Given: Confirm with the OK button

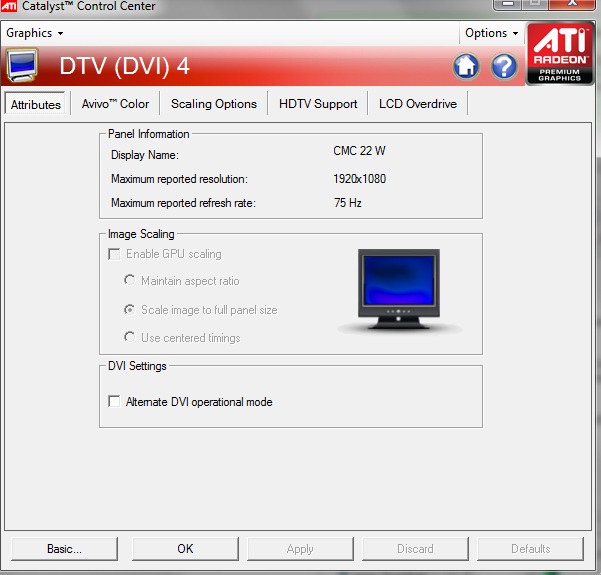Looking at the screenshot, I should [x=185, y=549].
